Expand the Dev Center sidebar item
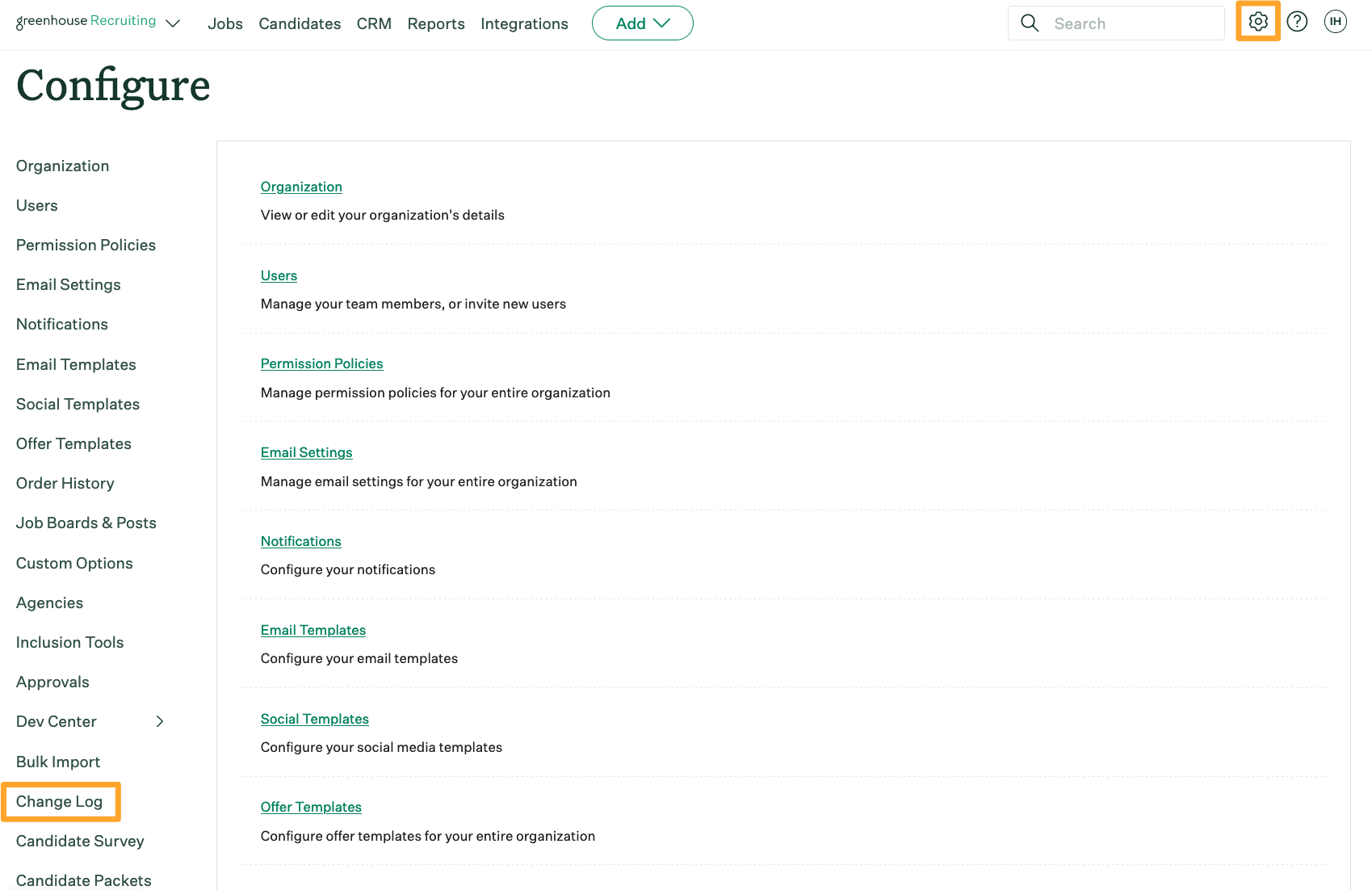The image size is (1372, 890). tap(159, 721)
